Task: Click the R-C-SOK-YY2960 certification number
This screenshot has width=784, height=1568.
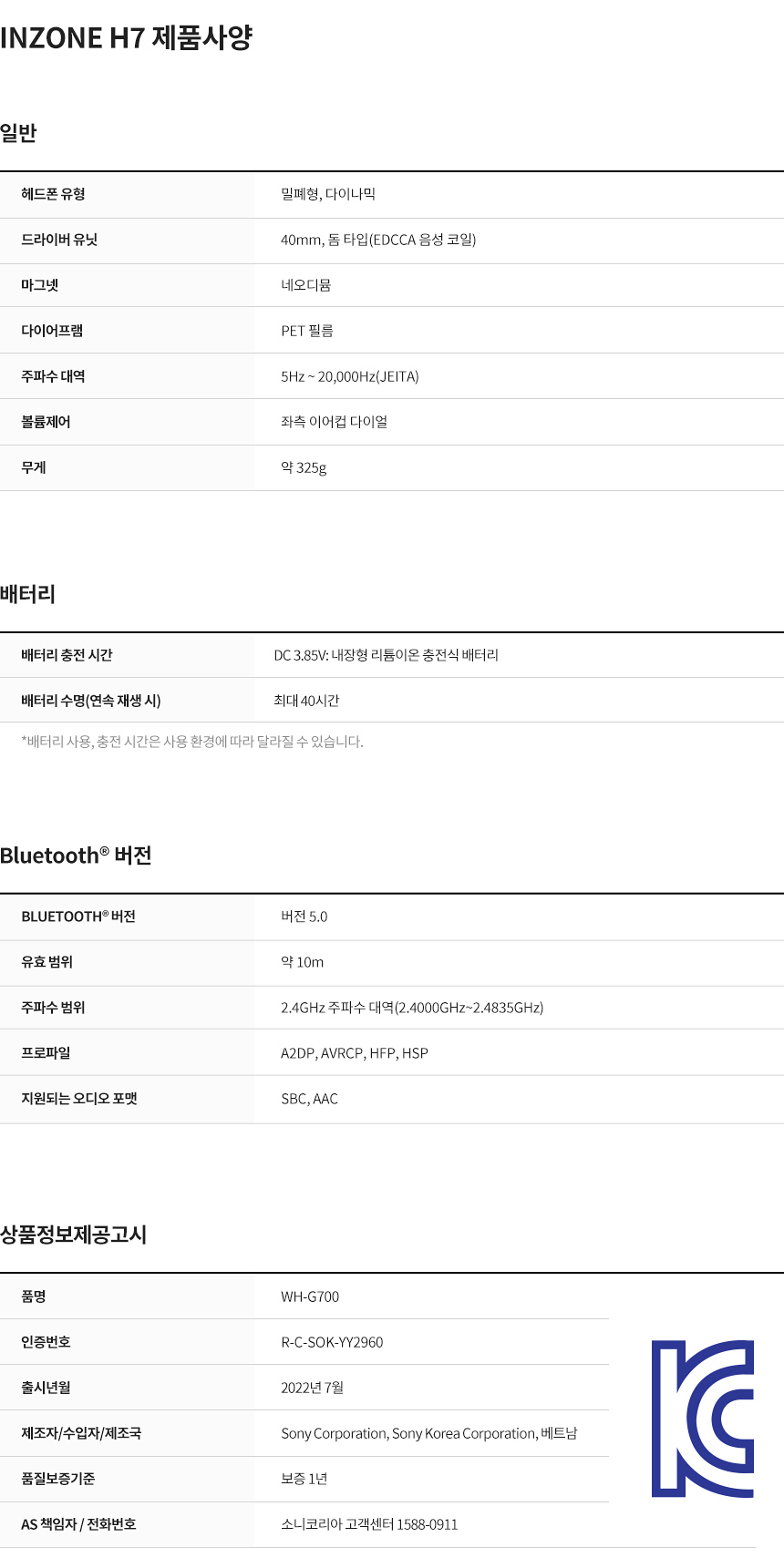Action: (332, 1342)
